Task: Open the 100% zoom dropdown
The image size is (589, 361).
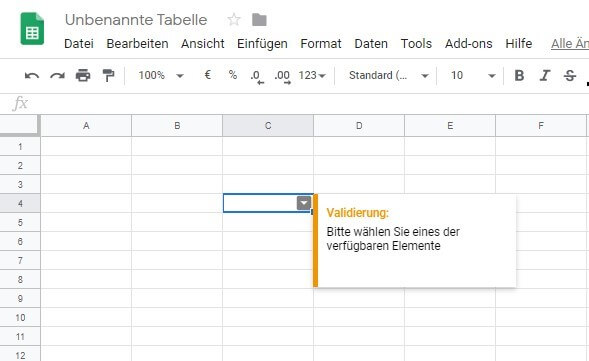Action: click(x=161, y=75)
